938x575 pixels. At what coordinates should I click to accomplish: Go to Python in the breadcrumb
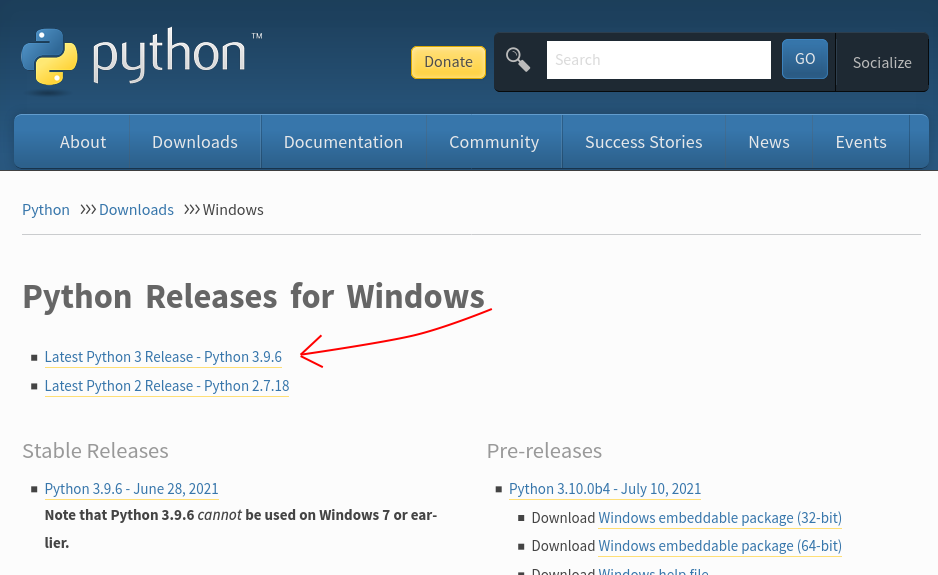[46, 210]
